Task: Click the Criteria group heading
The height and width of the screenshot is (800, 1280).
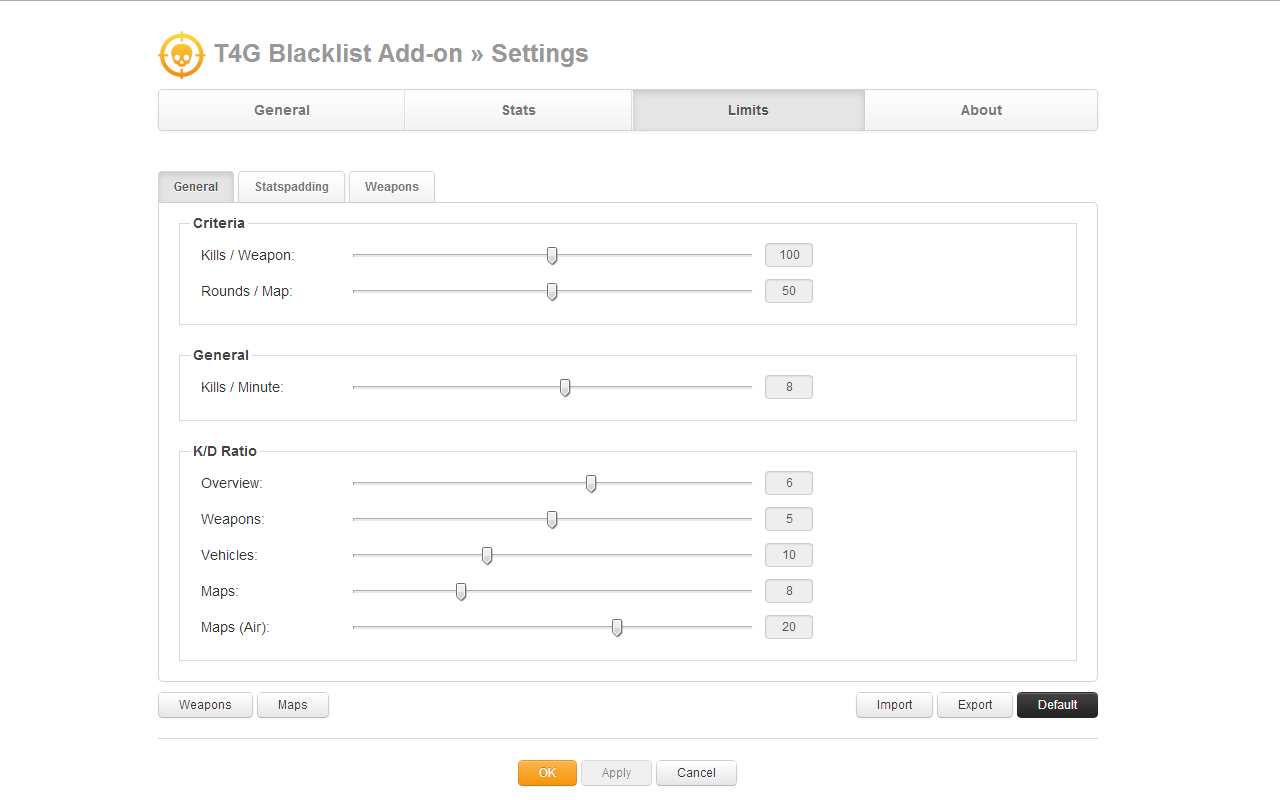Action: (219, 223)
